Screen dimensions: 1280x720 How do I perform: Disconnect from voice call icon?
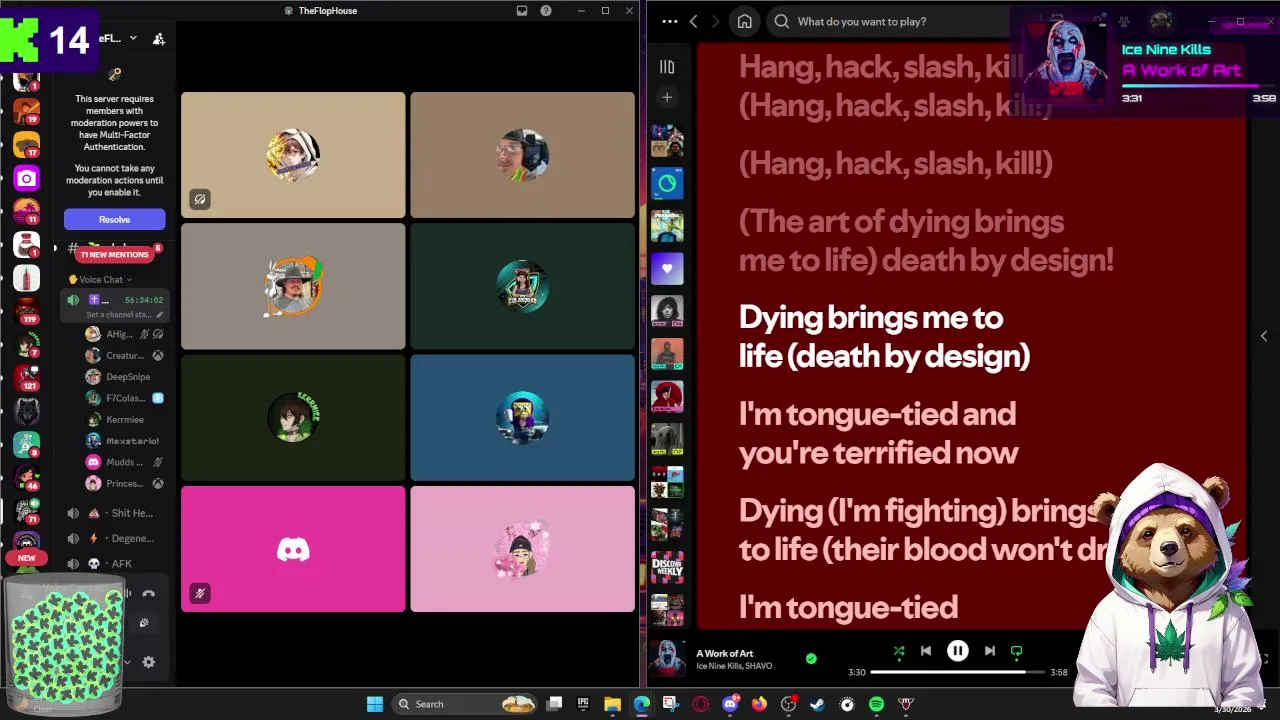coord(148,594)
